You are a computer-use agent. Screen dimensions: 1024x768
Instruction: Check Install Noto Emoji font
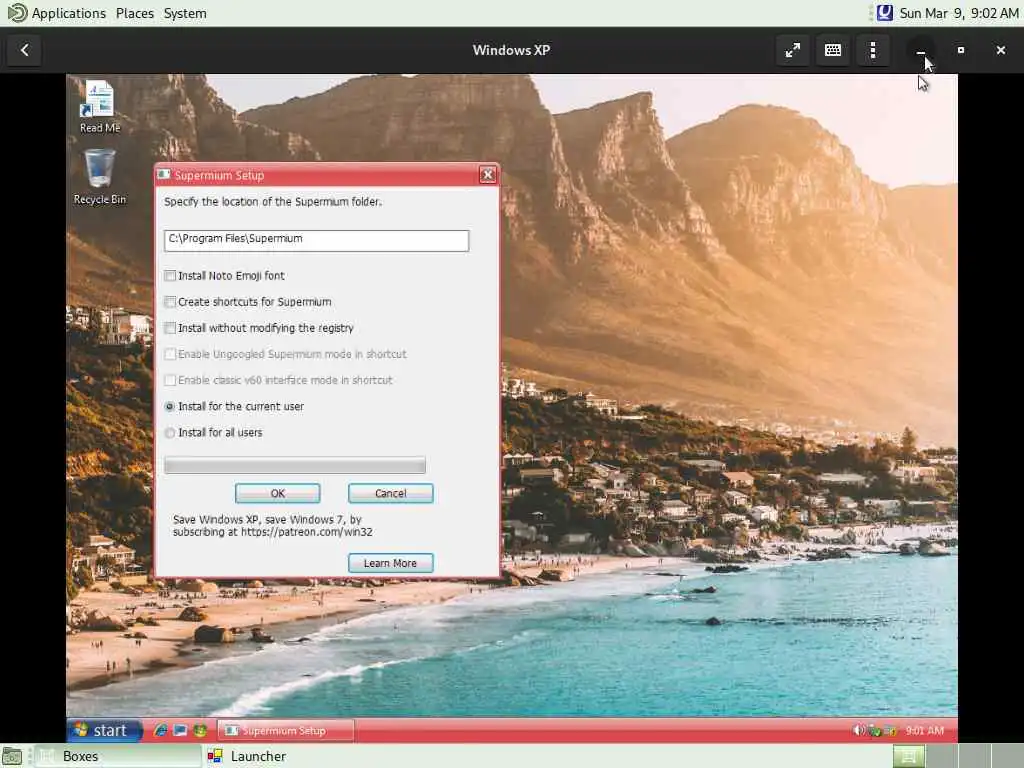[x=170, y=276]
